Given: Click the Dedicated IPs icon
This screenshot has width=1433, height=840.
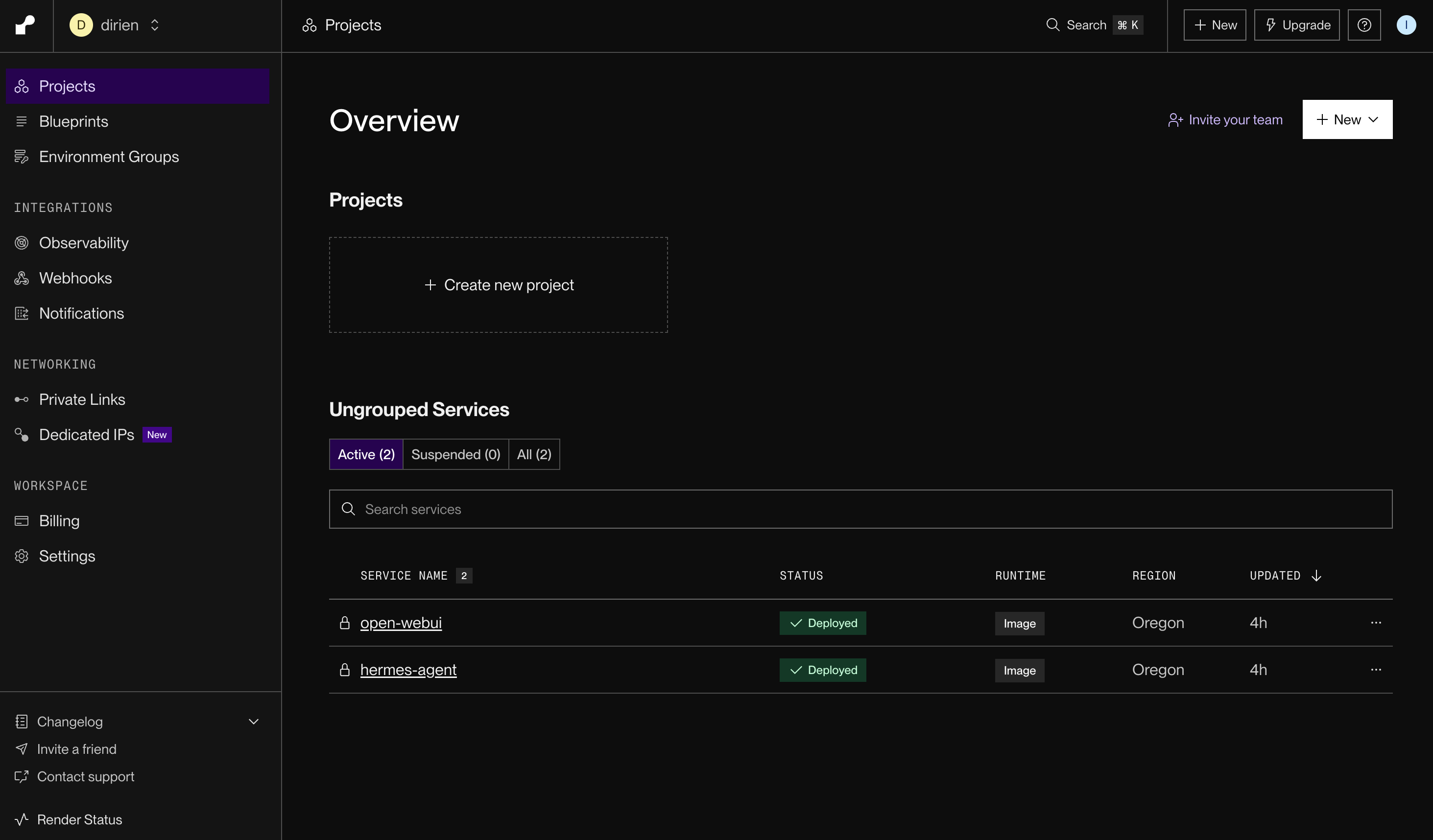Looking at the screenshot, I should click(x=21, y=435).
